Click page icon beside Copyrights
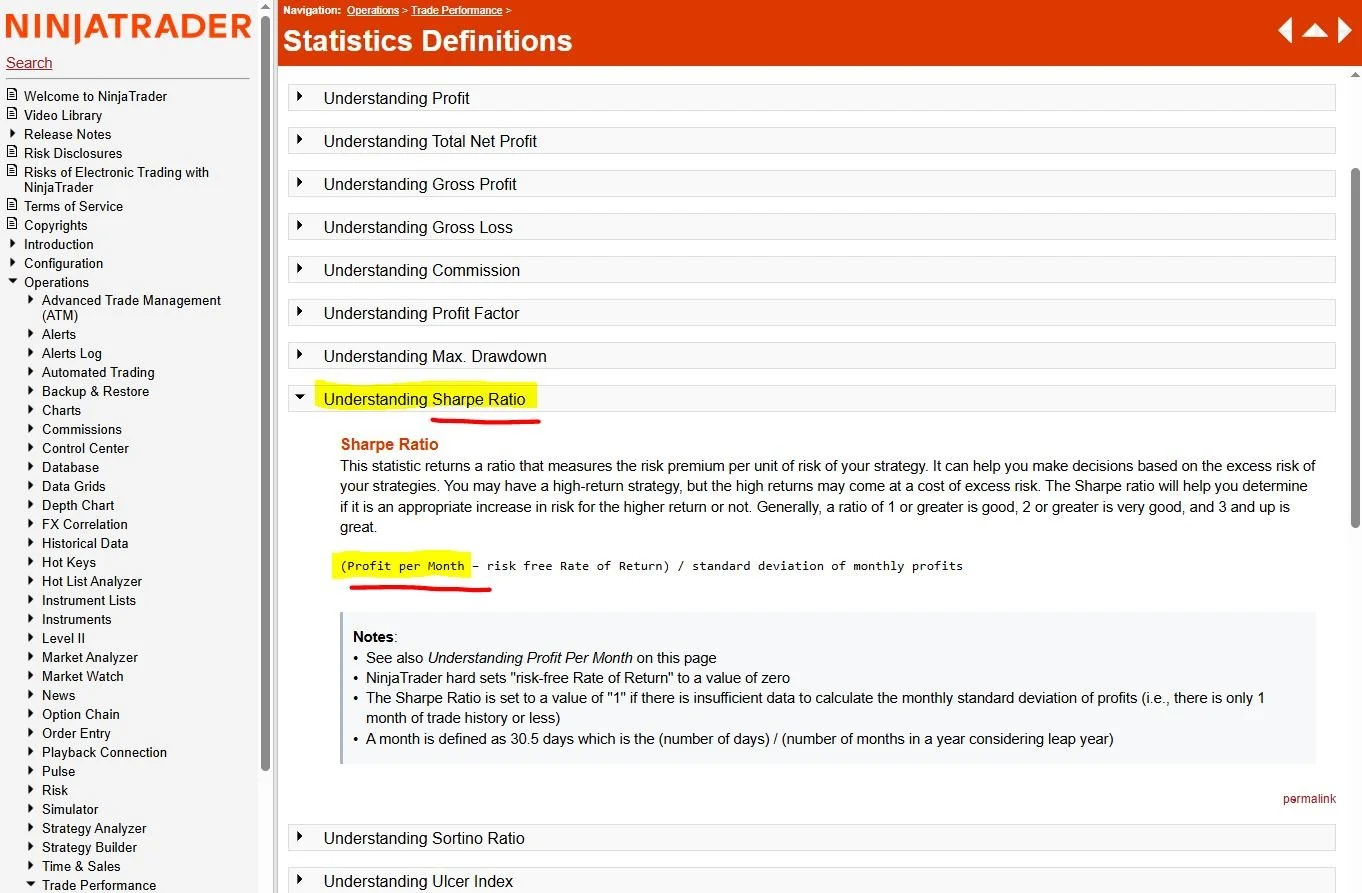The image size is (1362, 893). click(x=12, y=224)
